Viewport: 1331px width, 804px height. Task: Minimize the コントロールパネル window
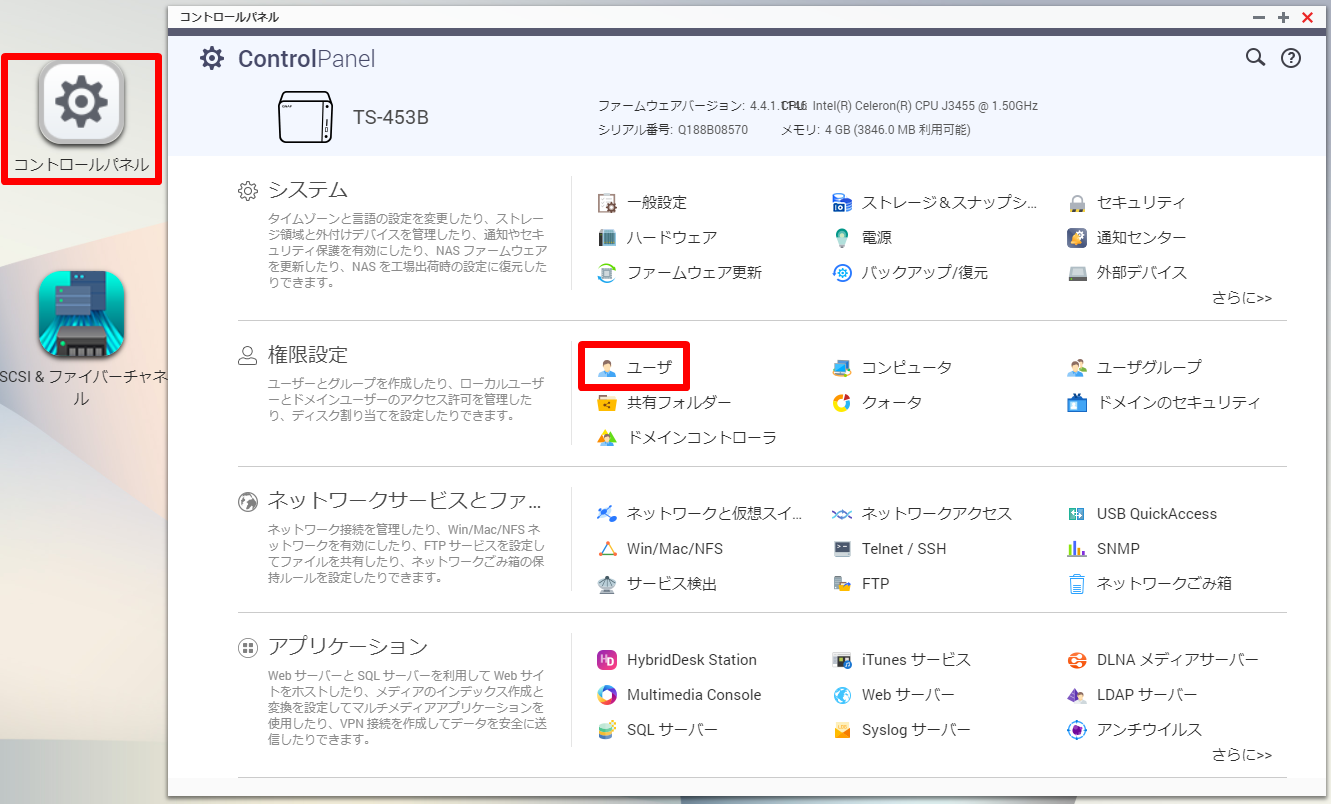1260,17
